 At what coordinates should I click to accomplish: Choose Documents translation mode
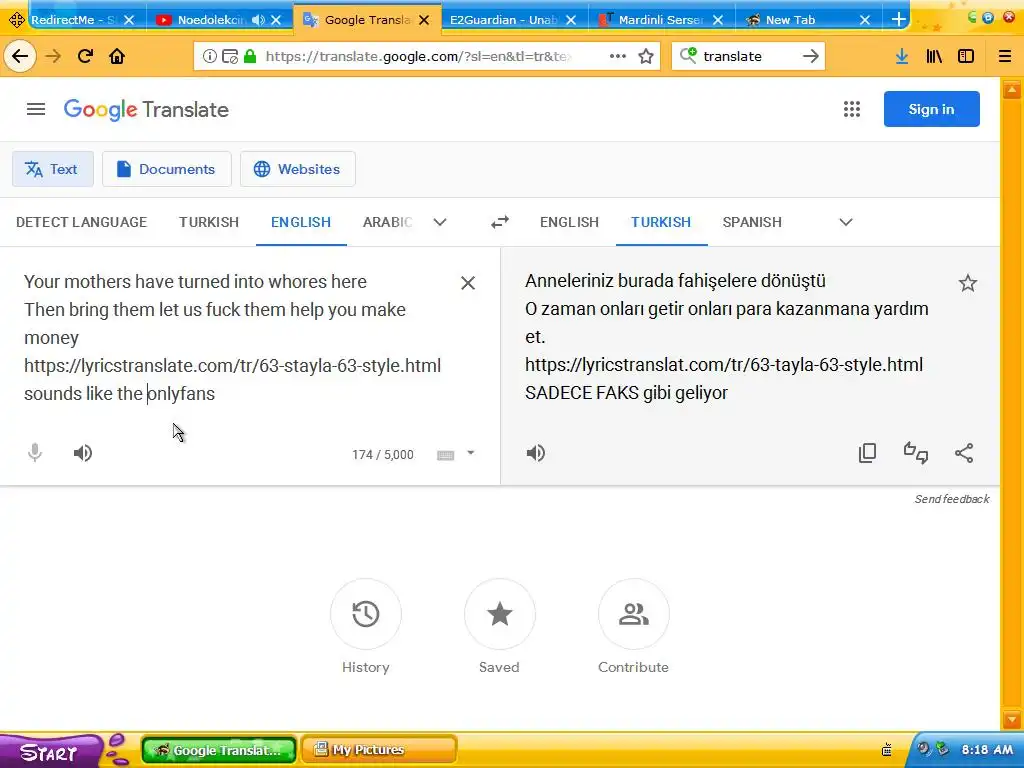[167, 169]
